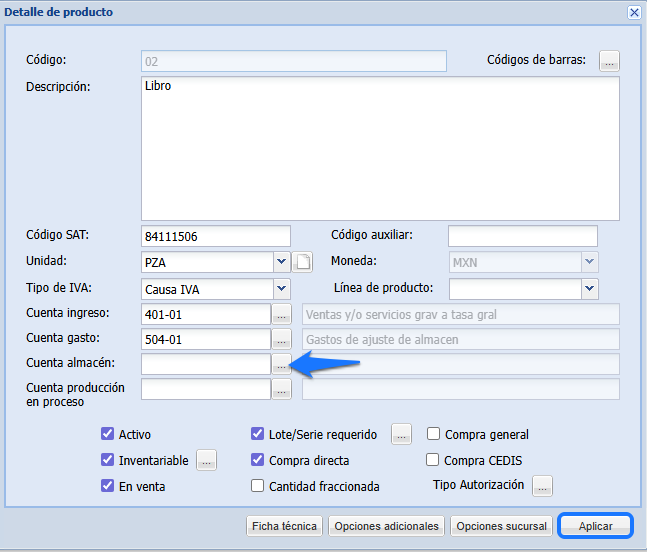Open the Línea de producto dropdown

pos(589,289)
